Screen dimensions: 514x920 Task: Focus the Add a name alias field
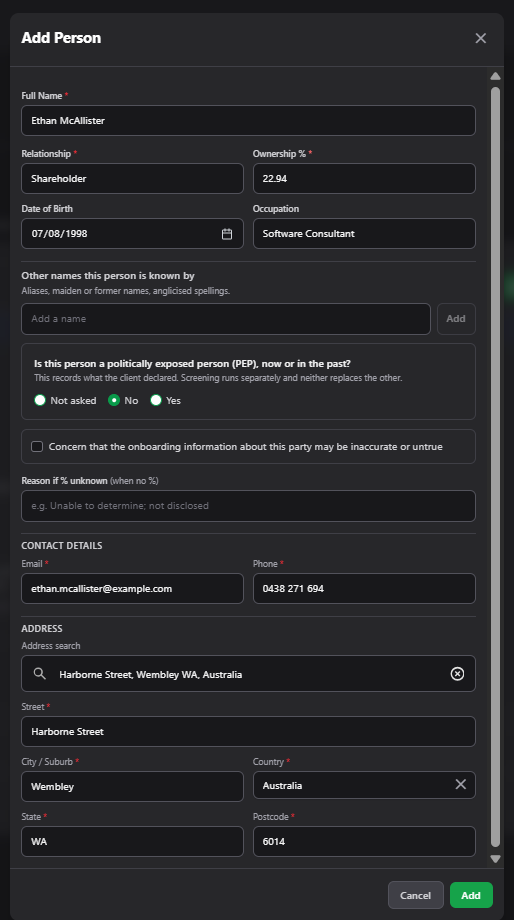(x=226, y=319)
